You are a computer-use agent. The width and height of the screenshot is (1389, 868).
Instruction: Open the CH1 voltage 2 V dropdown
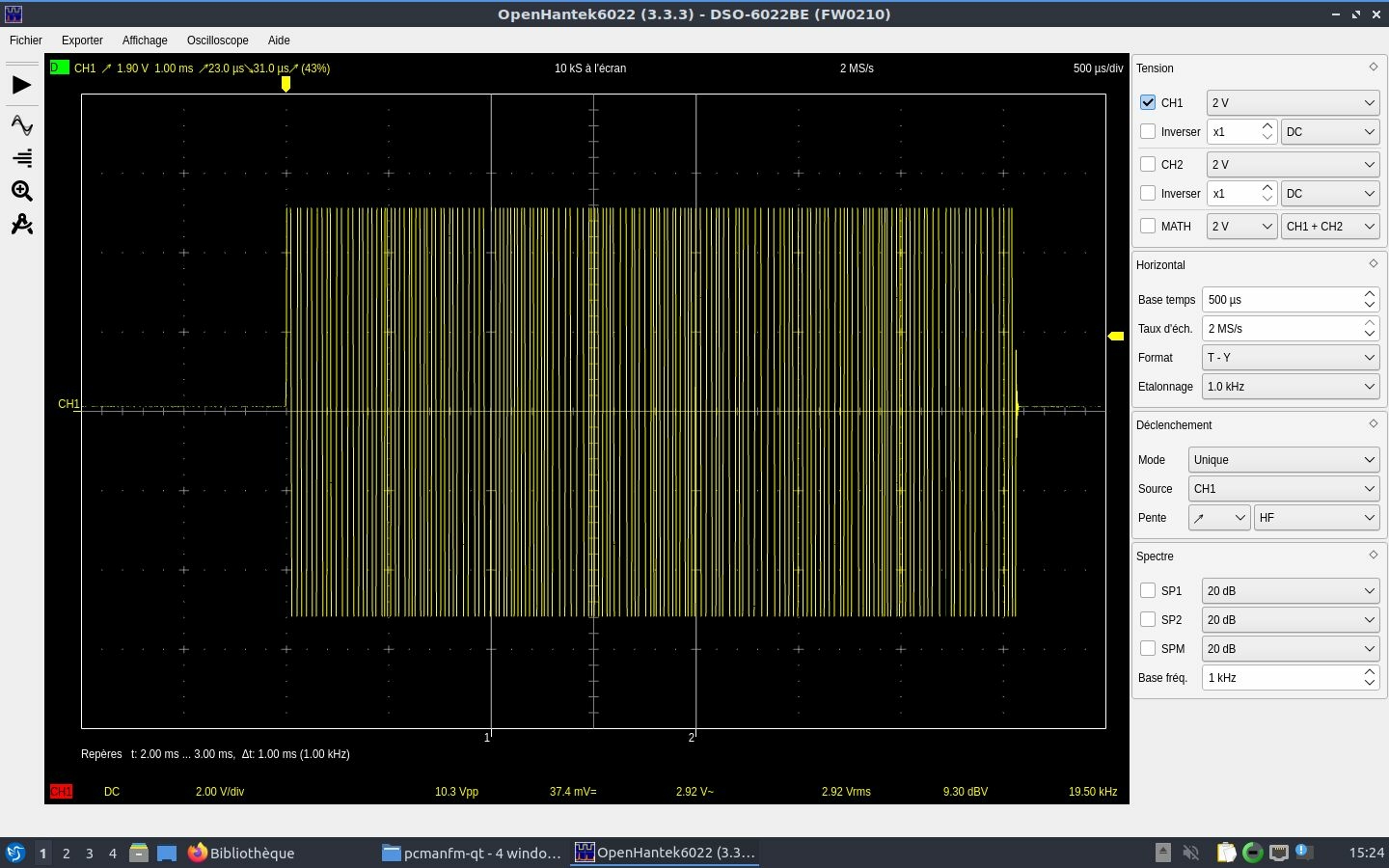click(x=1294, y=102)
